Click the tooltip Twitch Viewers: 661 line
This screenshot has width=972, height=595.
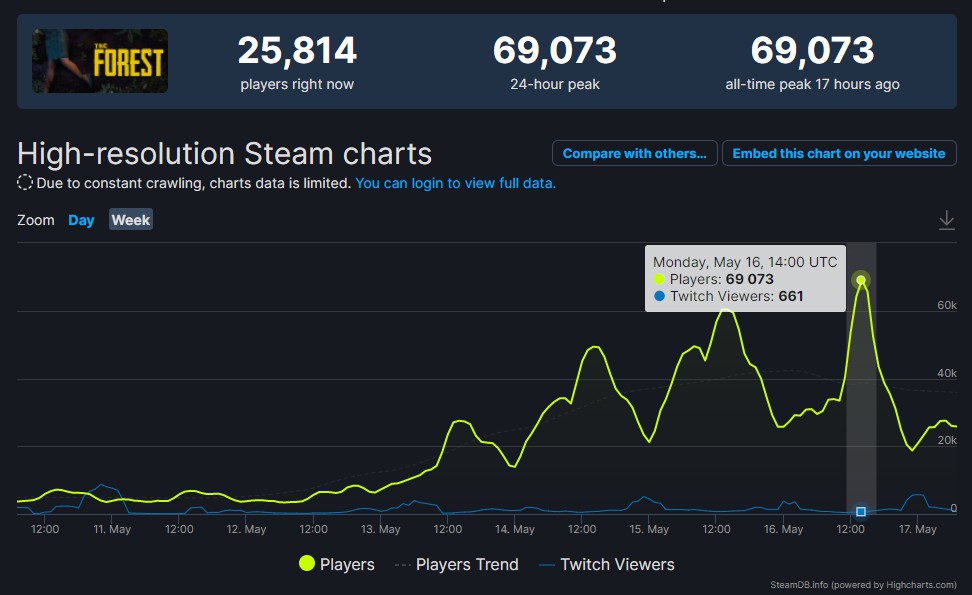pos(728,296)
